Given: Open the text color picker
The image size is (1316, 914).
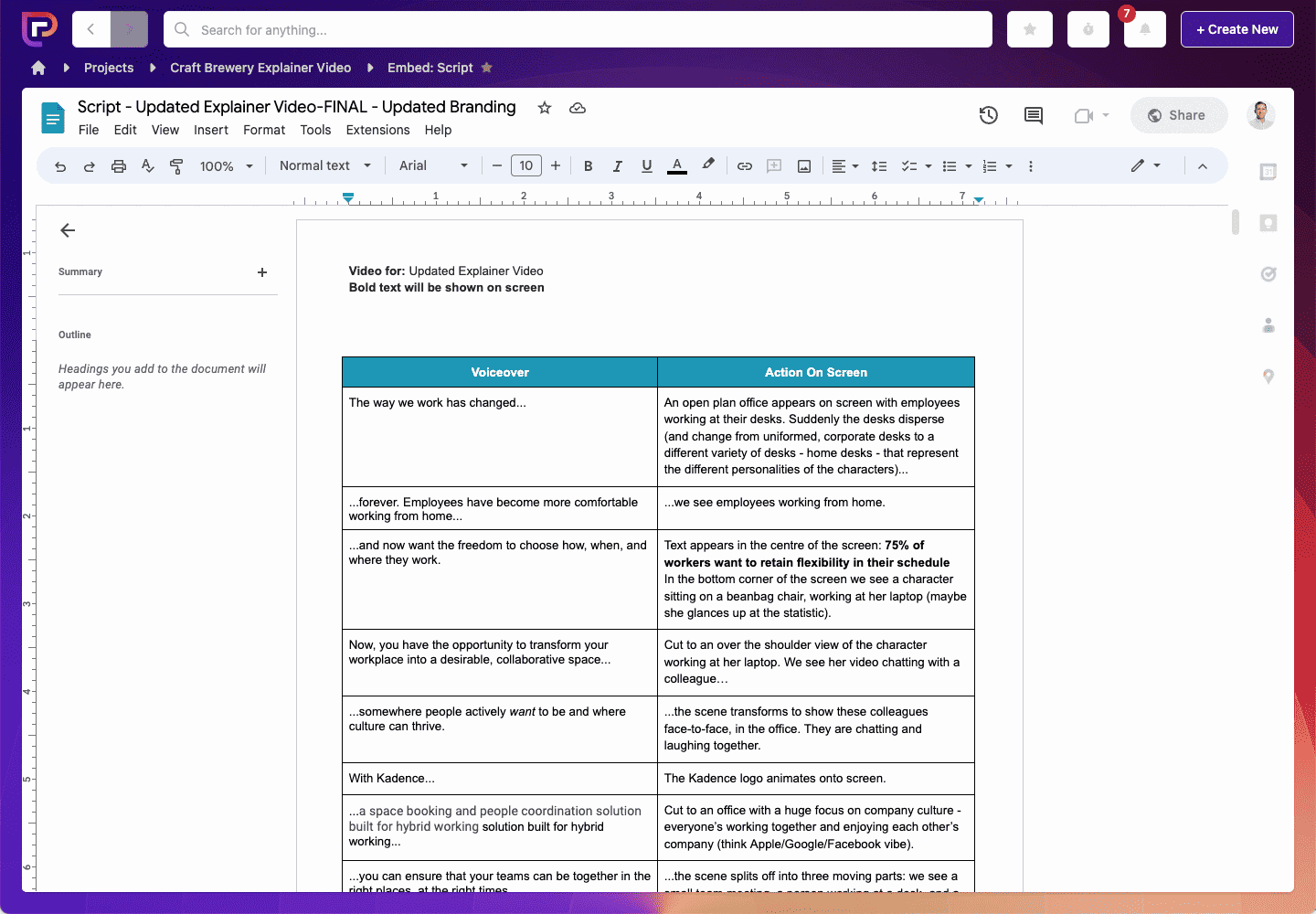Looking at the screenshot, I should (x=677, y=166).
